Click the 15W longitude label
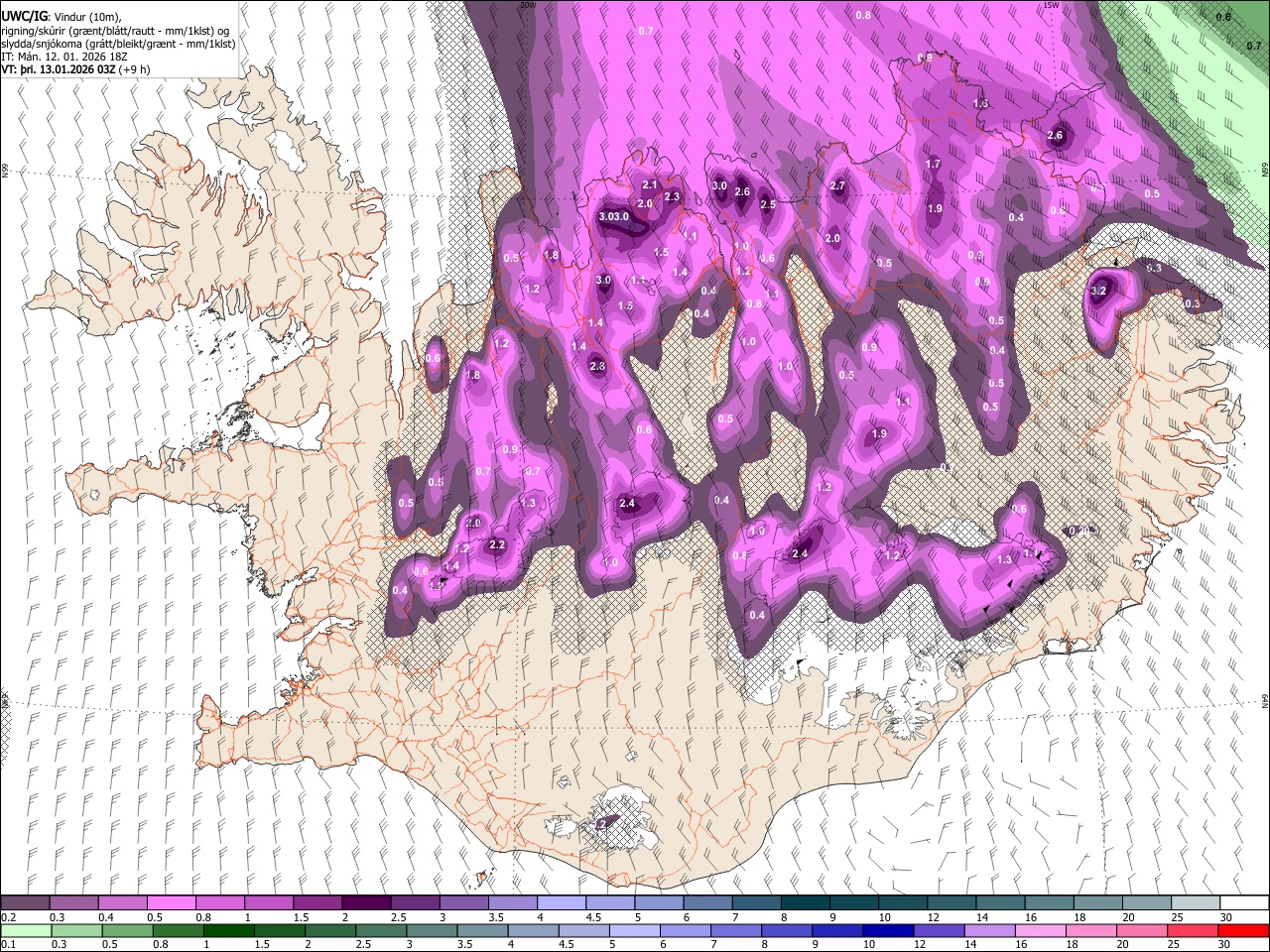 click(1052, 5)
